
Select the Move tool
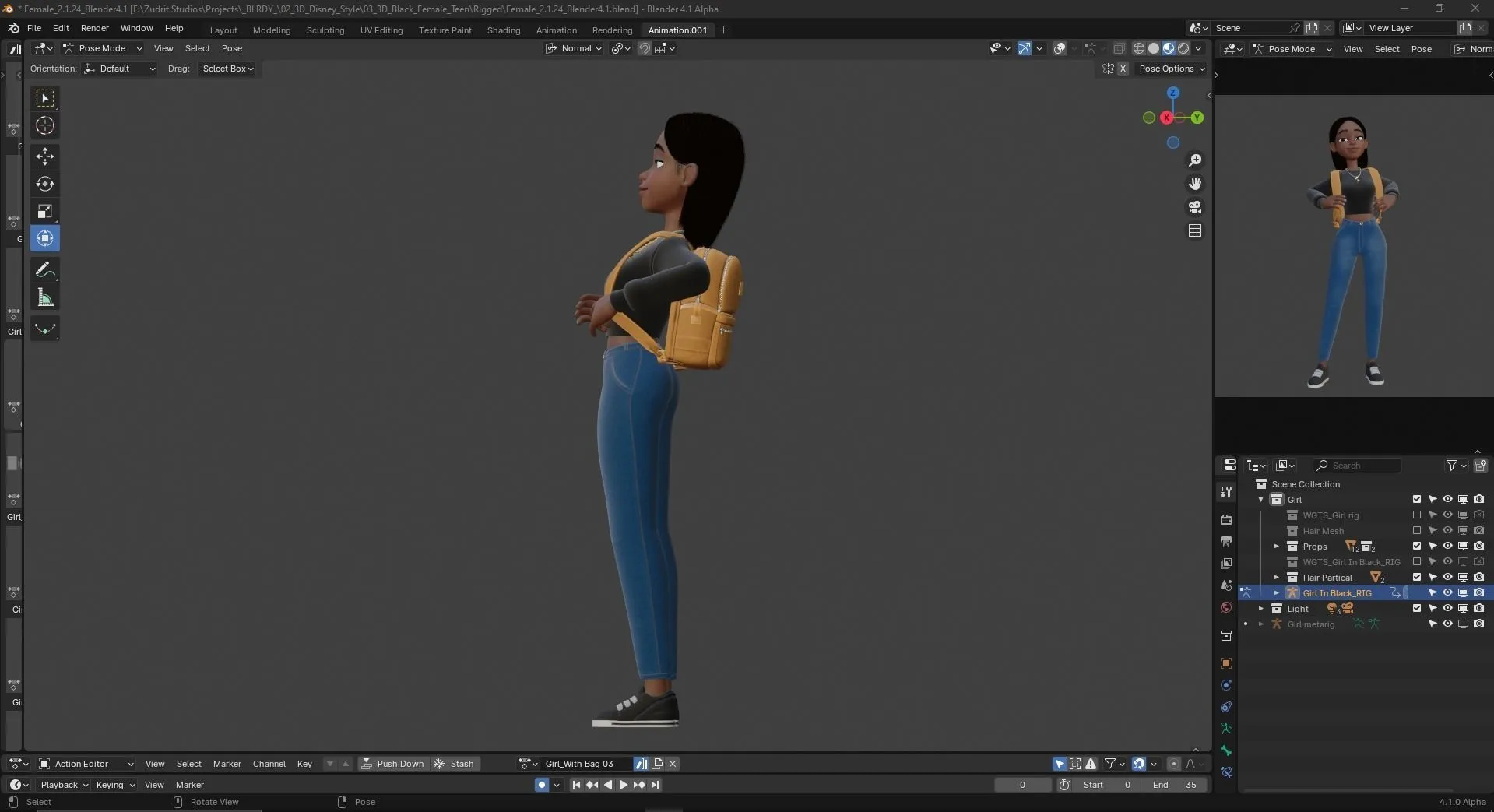pyautogui.click(x=44, y=156)
